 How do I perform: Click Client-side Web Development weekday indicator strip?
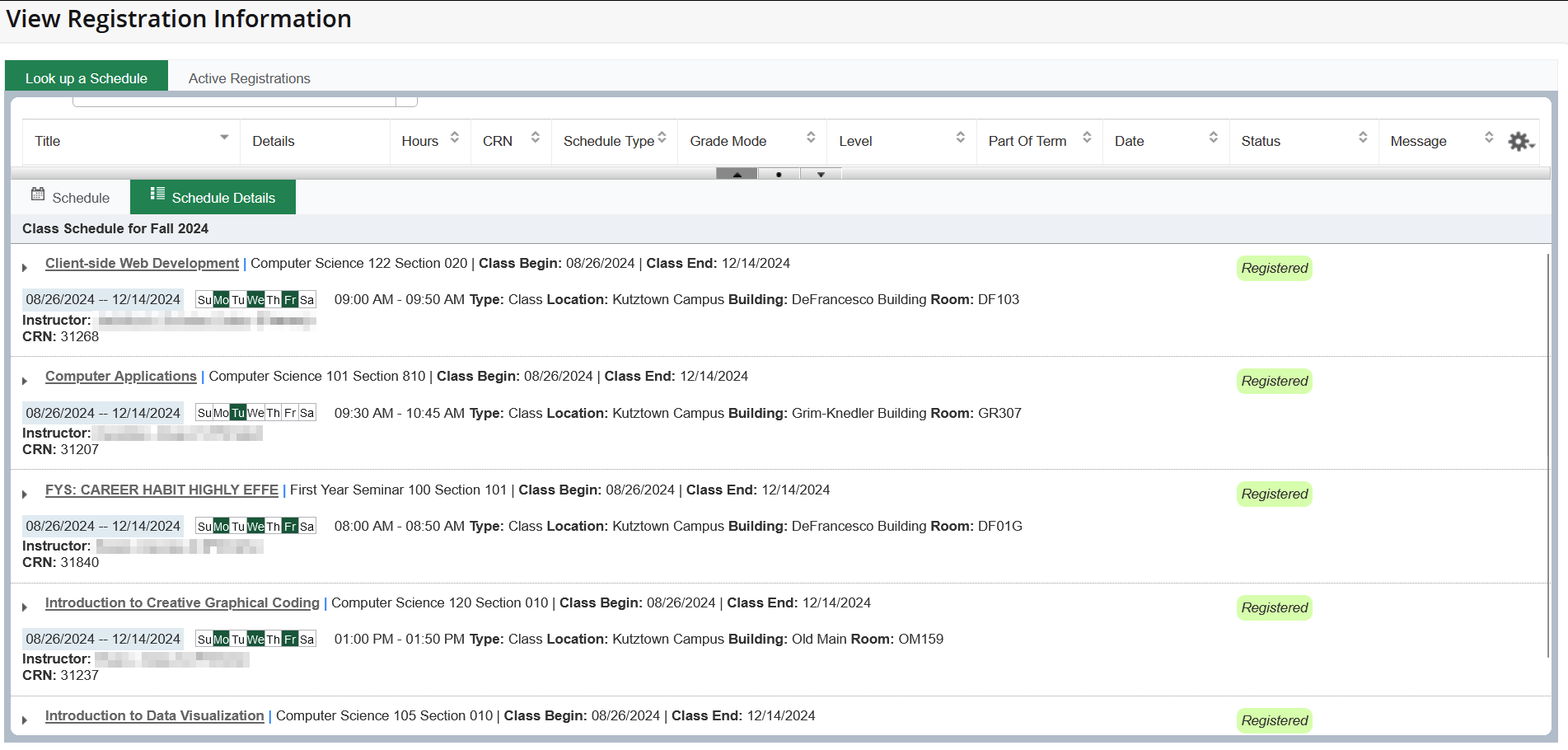[x=255, y=299]
